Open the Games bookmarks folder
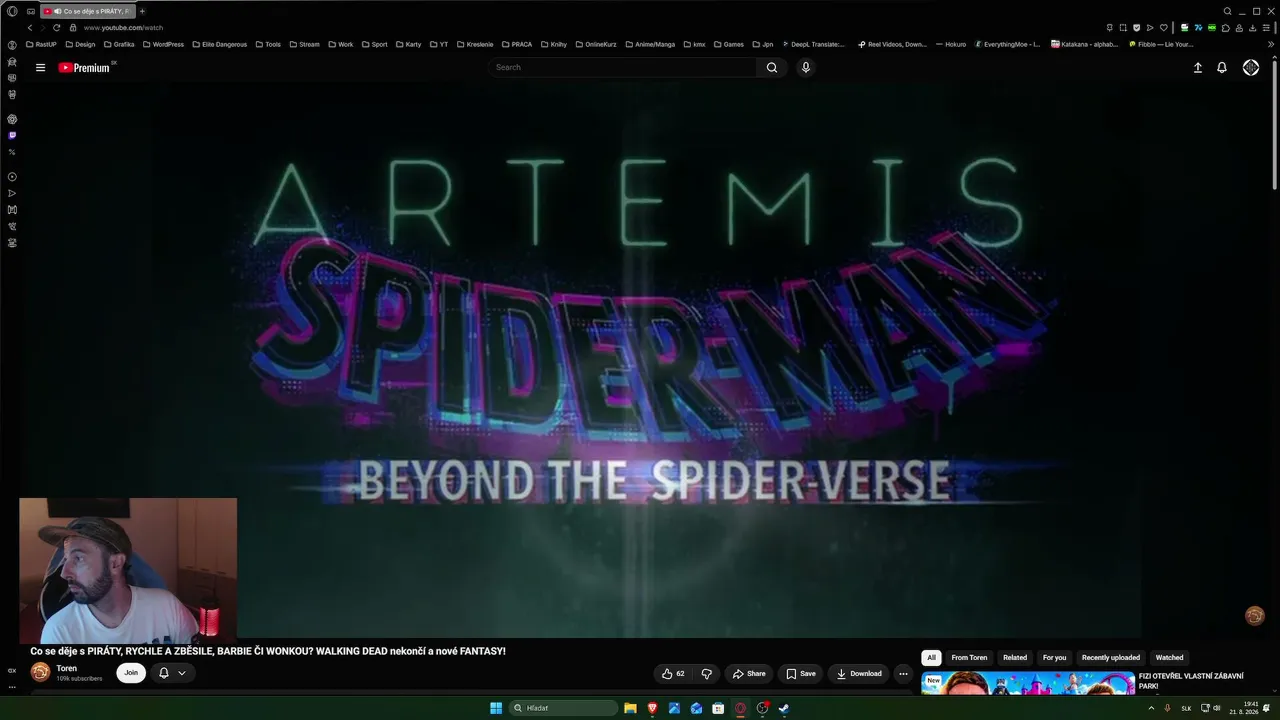This screenshot has width=1280, height=720. point(728,44)
